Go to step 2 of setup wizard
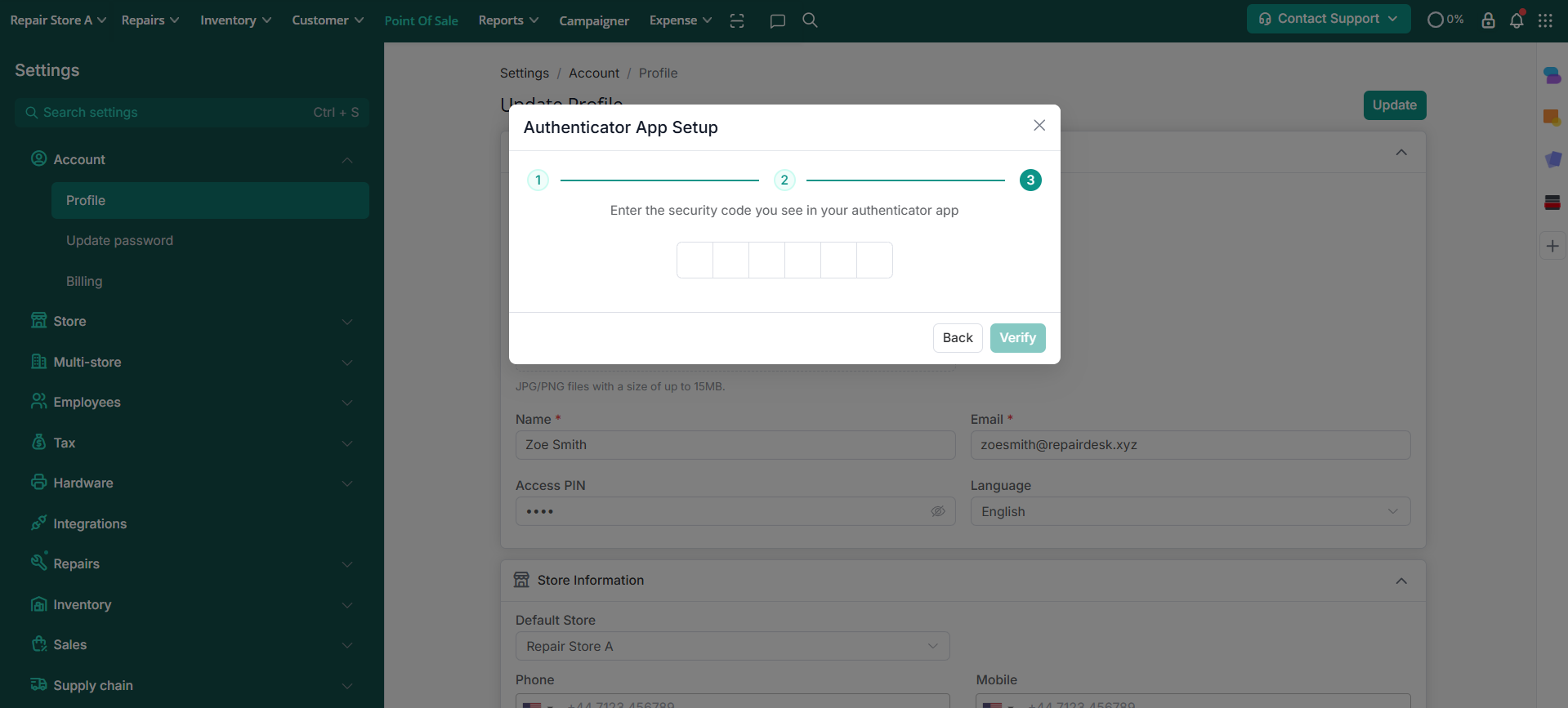 pyautogui.click(x=784, y=180)
